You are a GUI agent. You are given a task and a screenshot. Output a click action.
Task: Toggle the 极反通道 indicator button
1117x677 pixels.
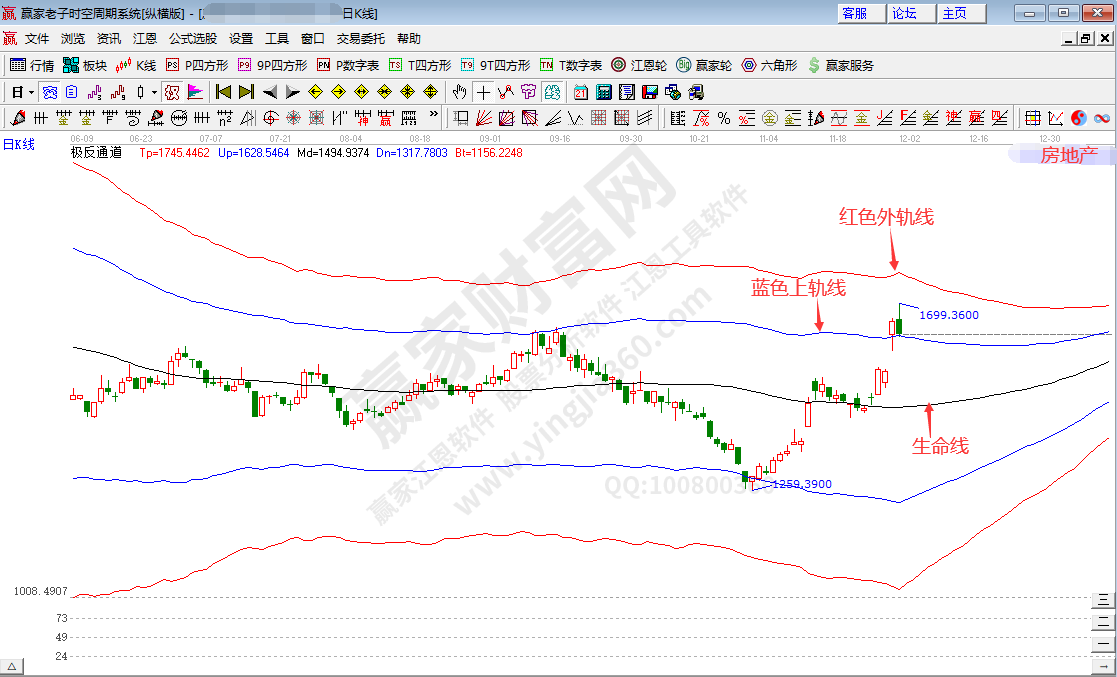(172, 92)
